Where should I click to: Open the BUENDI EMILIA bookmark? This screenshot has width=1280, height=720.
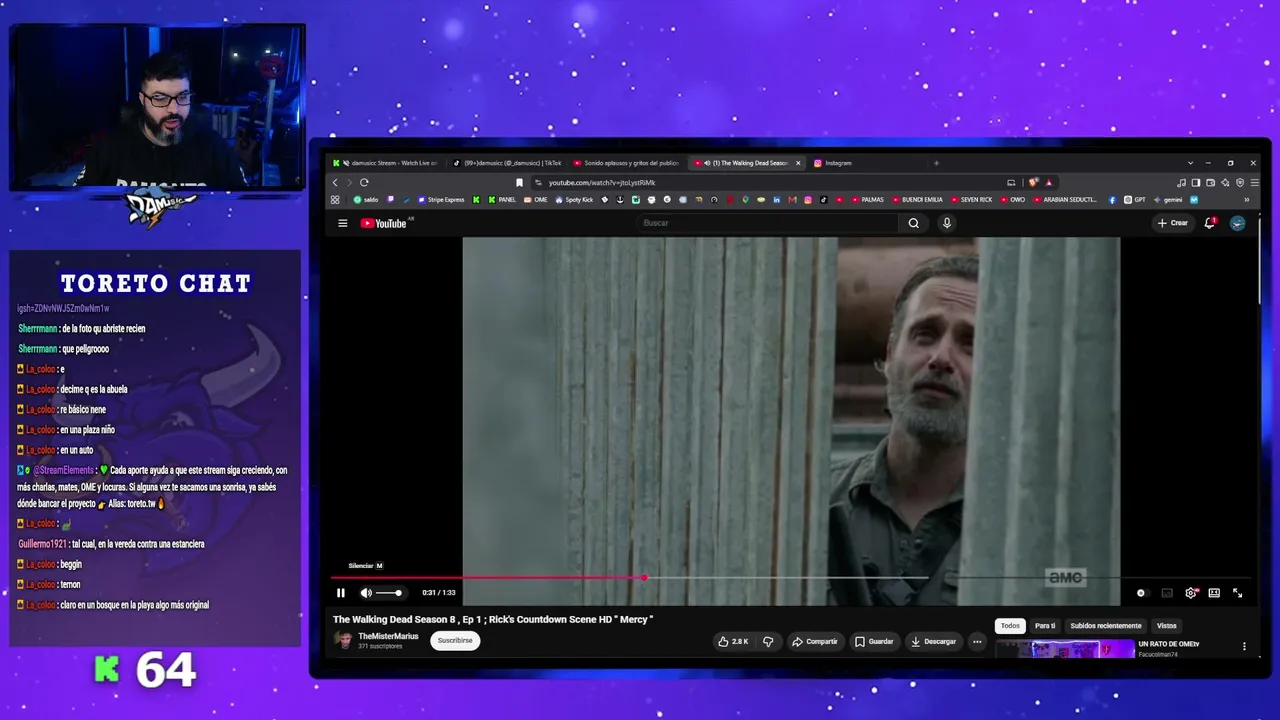(x=917, y=200)
